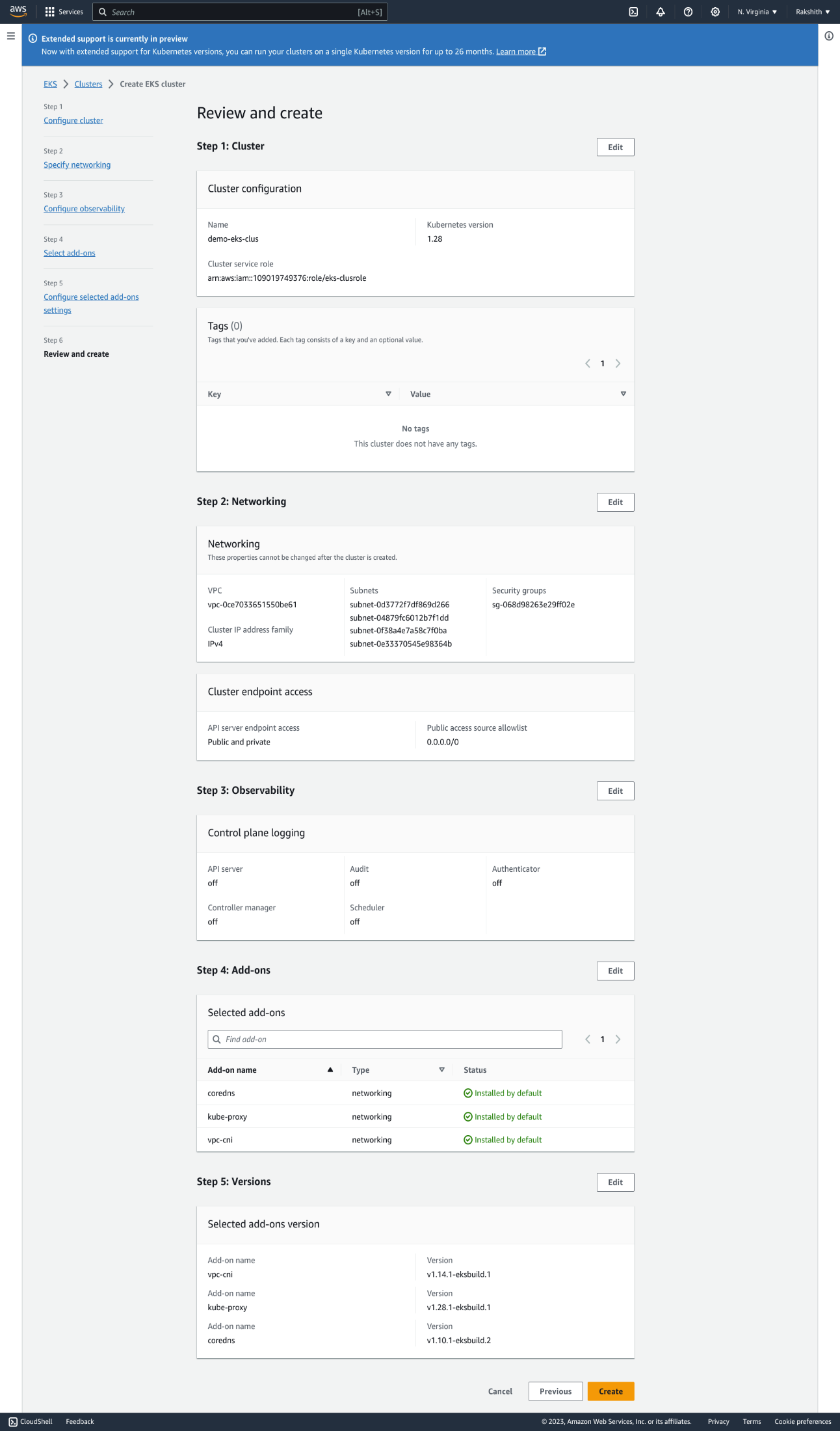Open the Feedback link in the footer
The height and width of the screenshot is (1431, 840).
pos(80,1421)
